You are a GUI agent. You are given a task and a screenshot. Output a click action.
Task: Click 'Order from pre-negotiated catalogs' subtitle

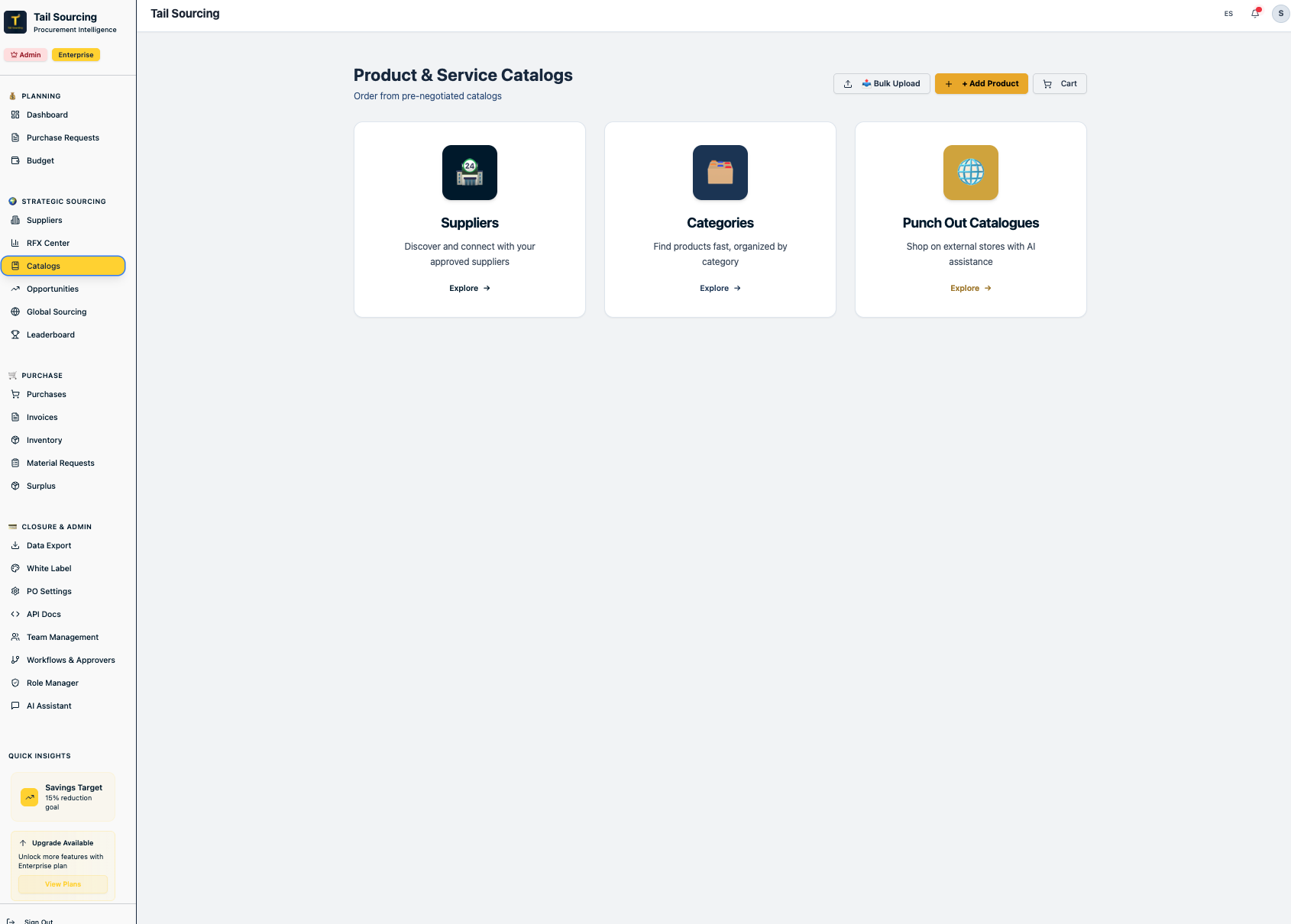tap(428, 96)
